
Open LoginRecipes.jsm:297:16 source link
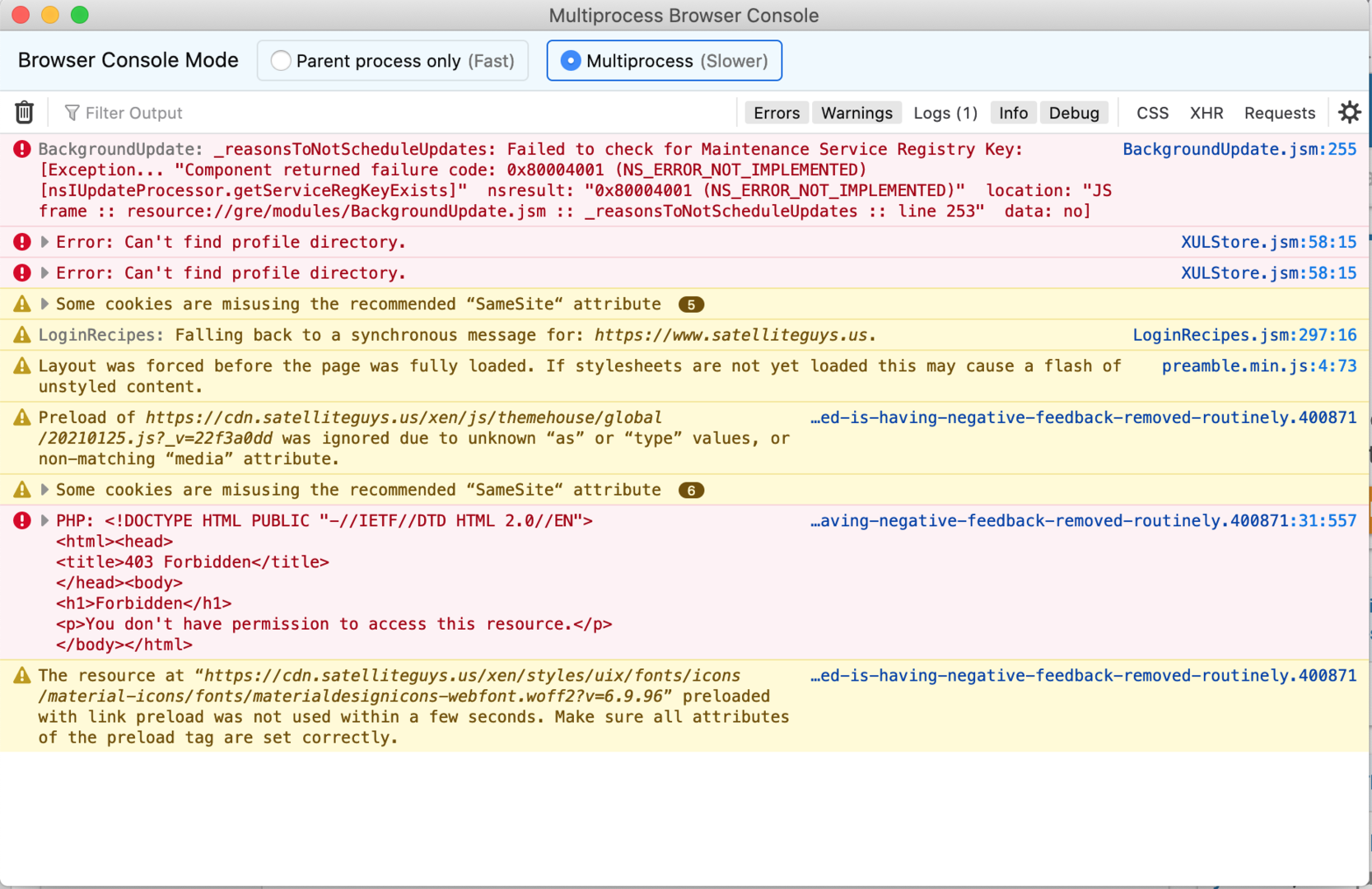tap(1244, 335)
